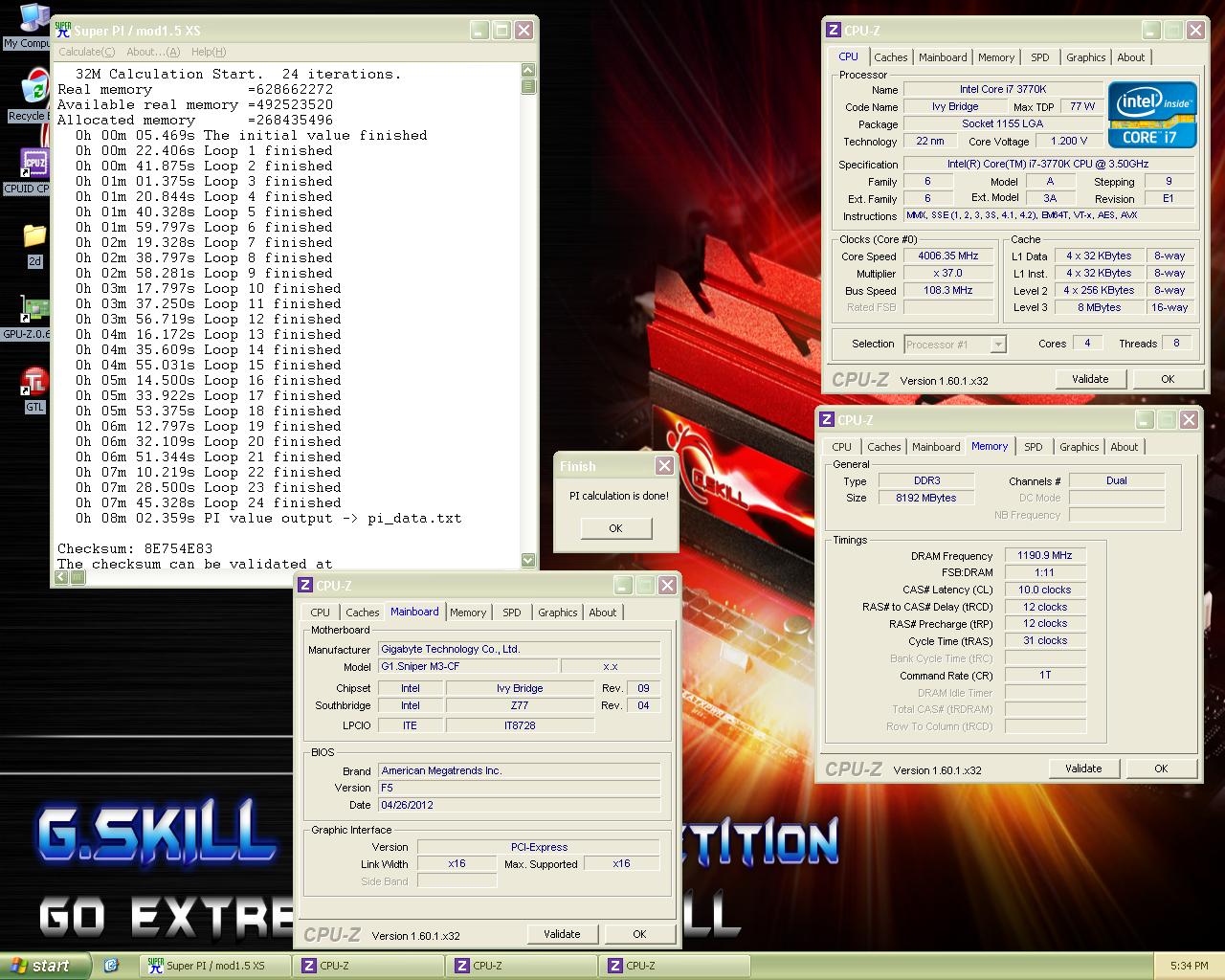
Task: Click Validate in CPU-Z CPU window
Action: tap(1090, 379)
